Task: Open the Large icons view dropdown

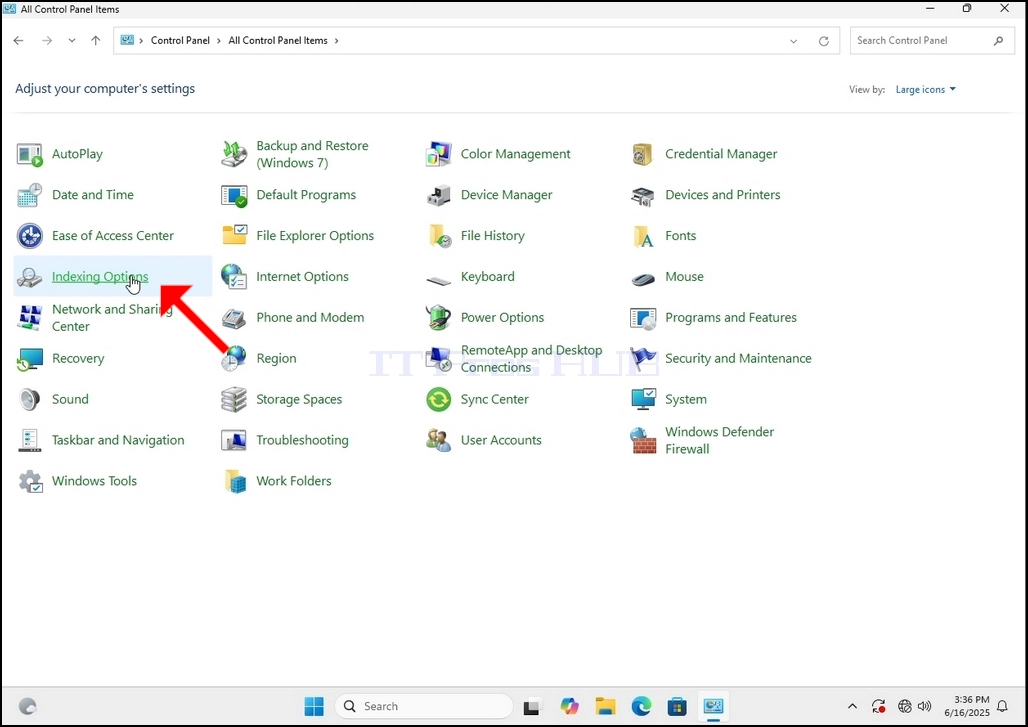Action: tap(925, 89)
